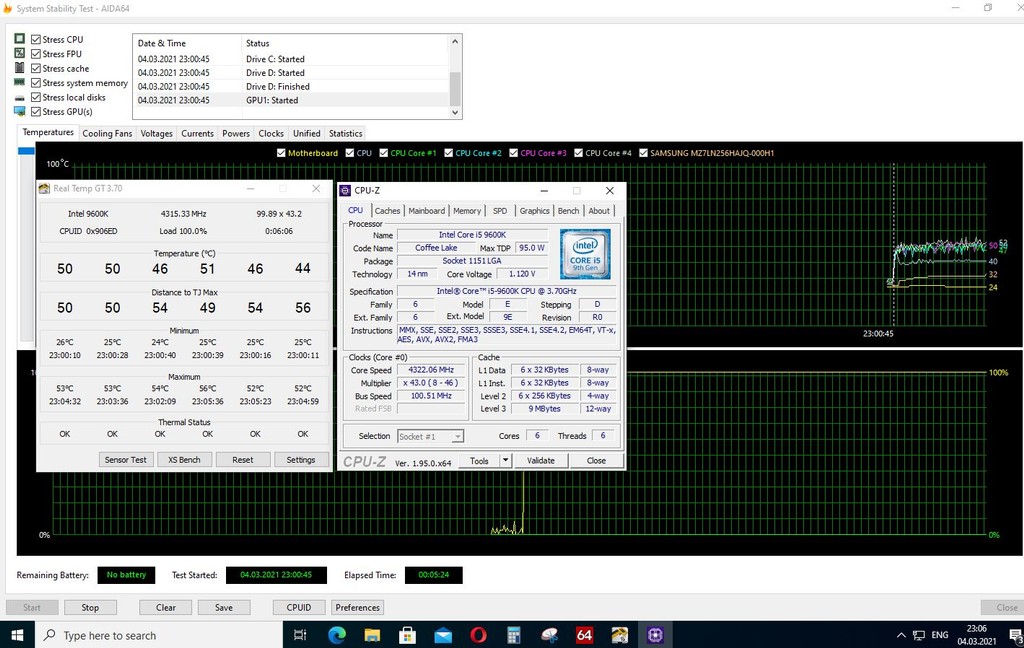Show hidden system tray icons
This screenshot has height=648, width=1024.
tap(902, 635)
